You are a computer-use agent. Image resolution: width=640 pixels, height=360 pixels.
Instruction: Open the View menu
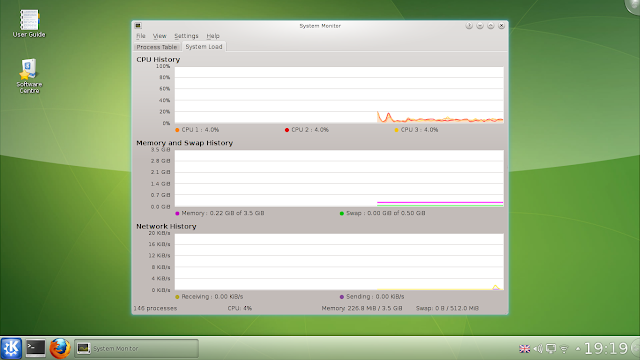click(x=160, y=36)
